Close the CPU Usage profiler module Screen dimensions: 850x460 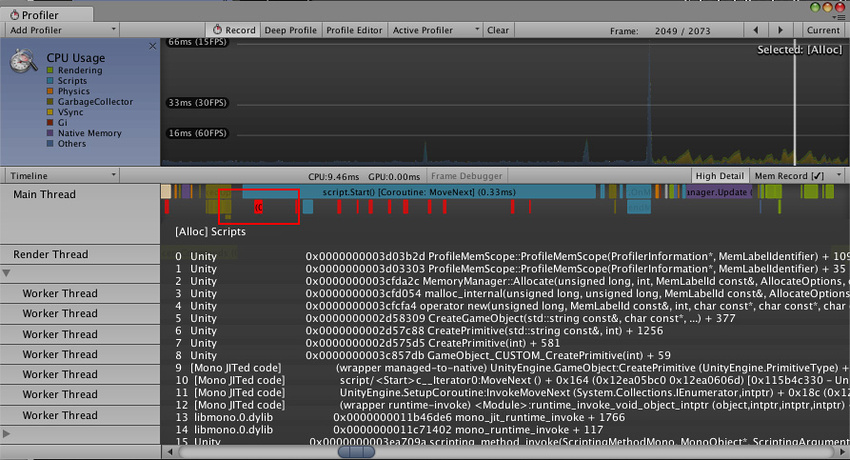[x=152, y=46]
